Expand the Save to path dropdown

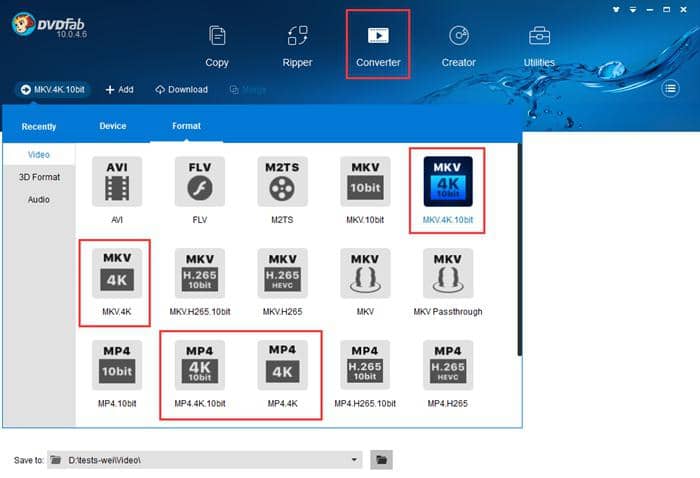pyautogui.click(x=354, y=460)
